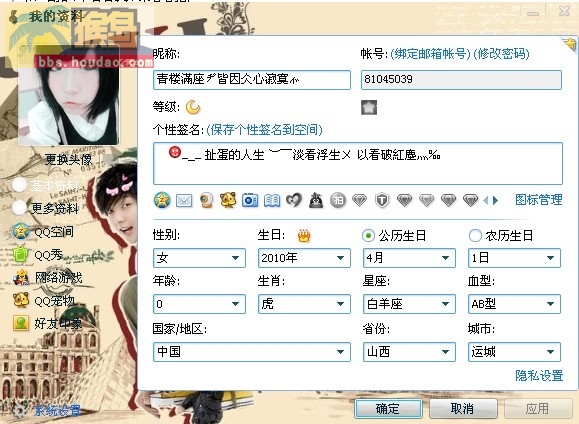This screenshot has height=424, width=579.
Task: Open the 血型 dropdown showing AB型
Action: coord(514,304)
